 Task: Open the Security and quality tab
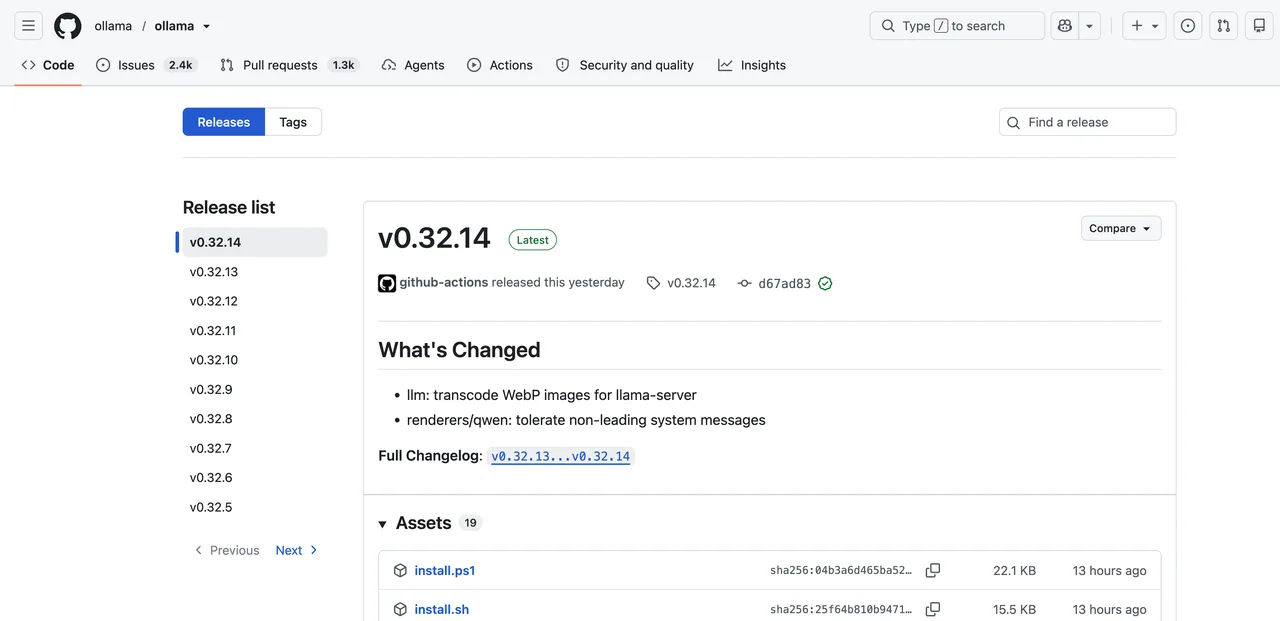point(625,65)
